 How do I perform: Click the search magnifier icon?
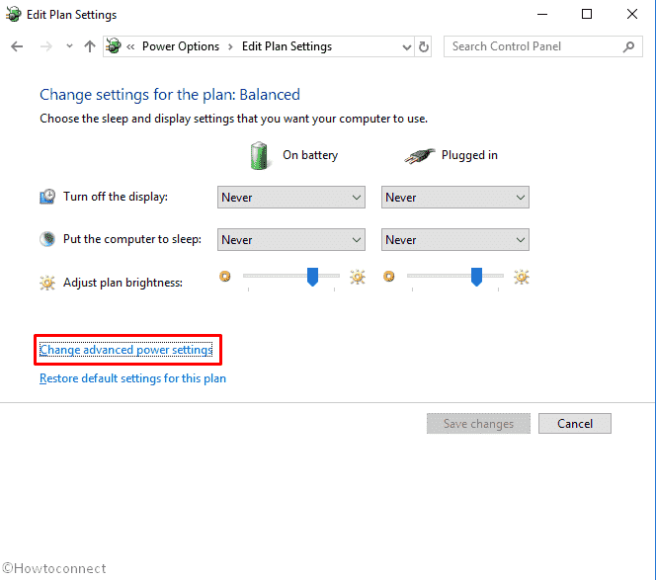pyautogui.click(x=628, y=46)
